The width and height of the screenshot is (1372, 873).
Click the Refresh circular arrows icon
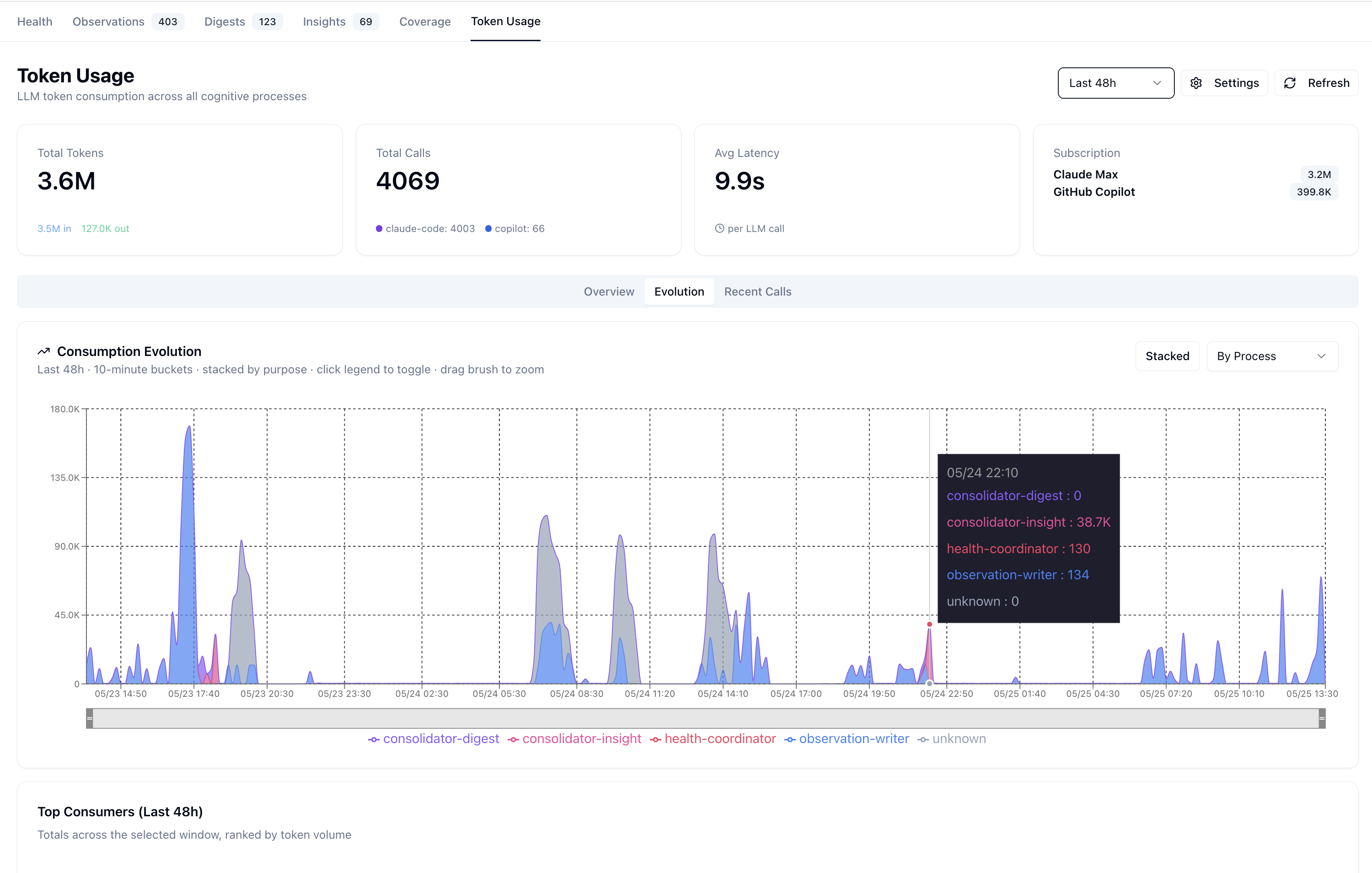coord(1290,83)
